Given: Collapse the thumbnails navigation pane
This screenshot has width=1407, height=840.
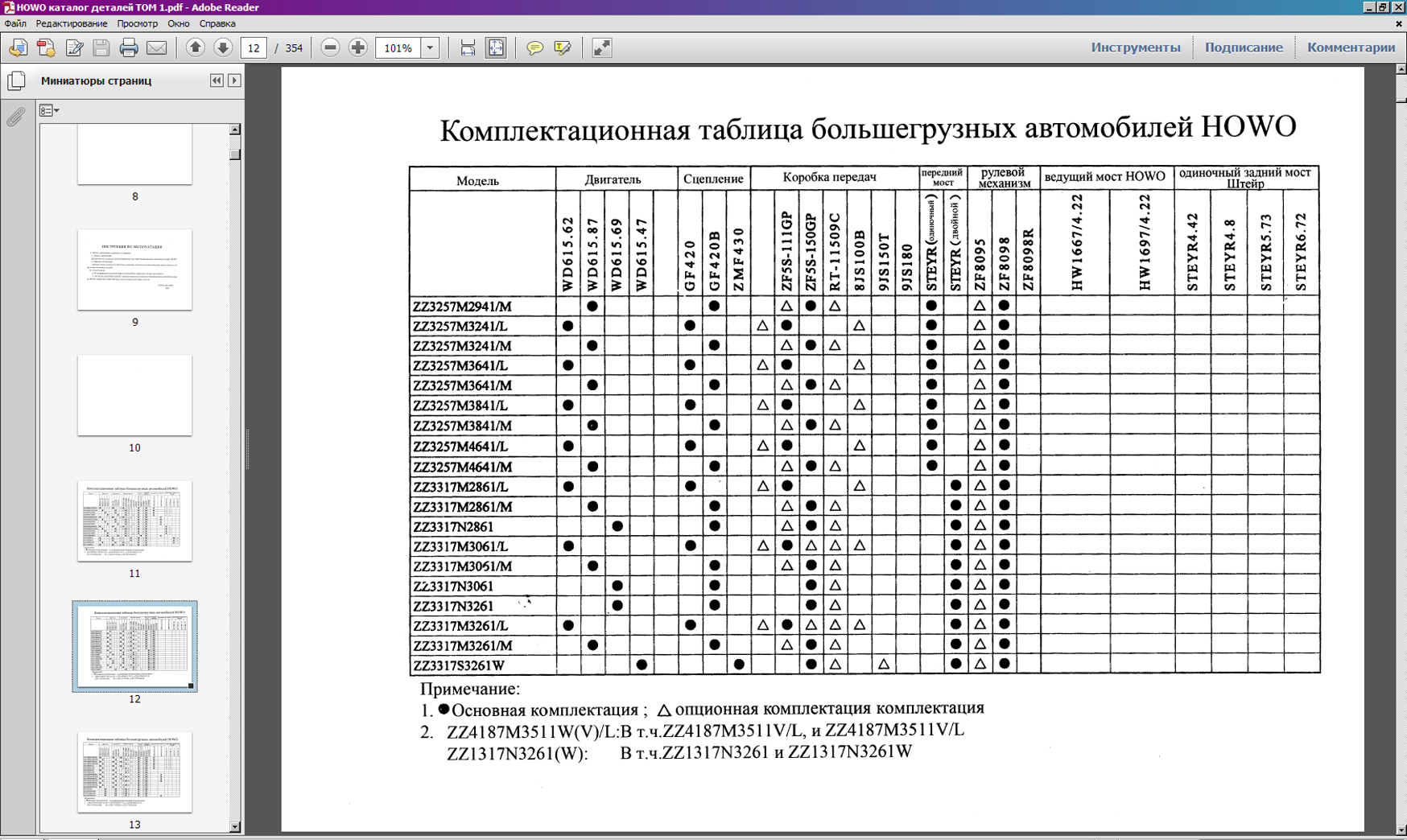Looking at the screenshot, I should click(217, 80).
